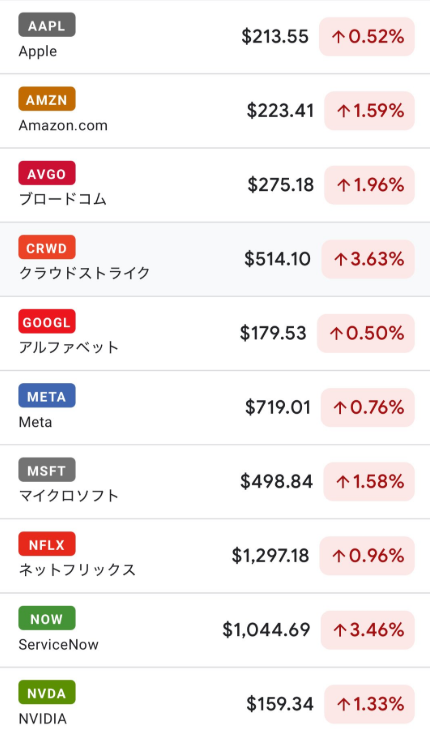Select the META ticker badge
Screen dimensions: 430x741
coord(47,396)
